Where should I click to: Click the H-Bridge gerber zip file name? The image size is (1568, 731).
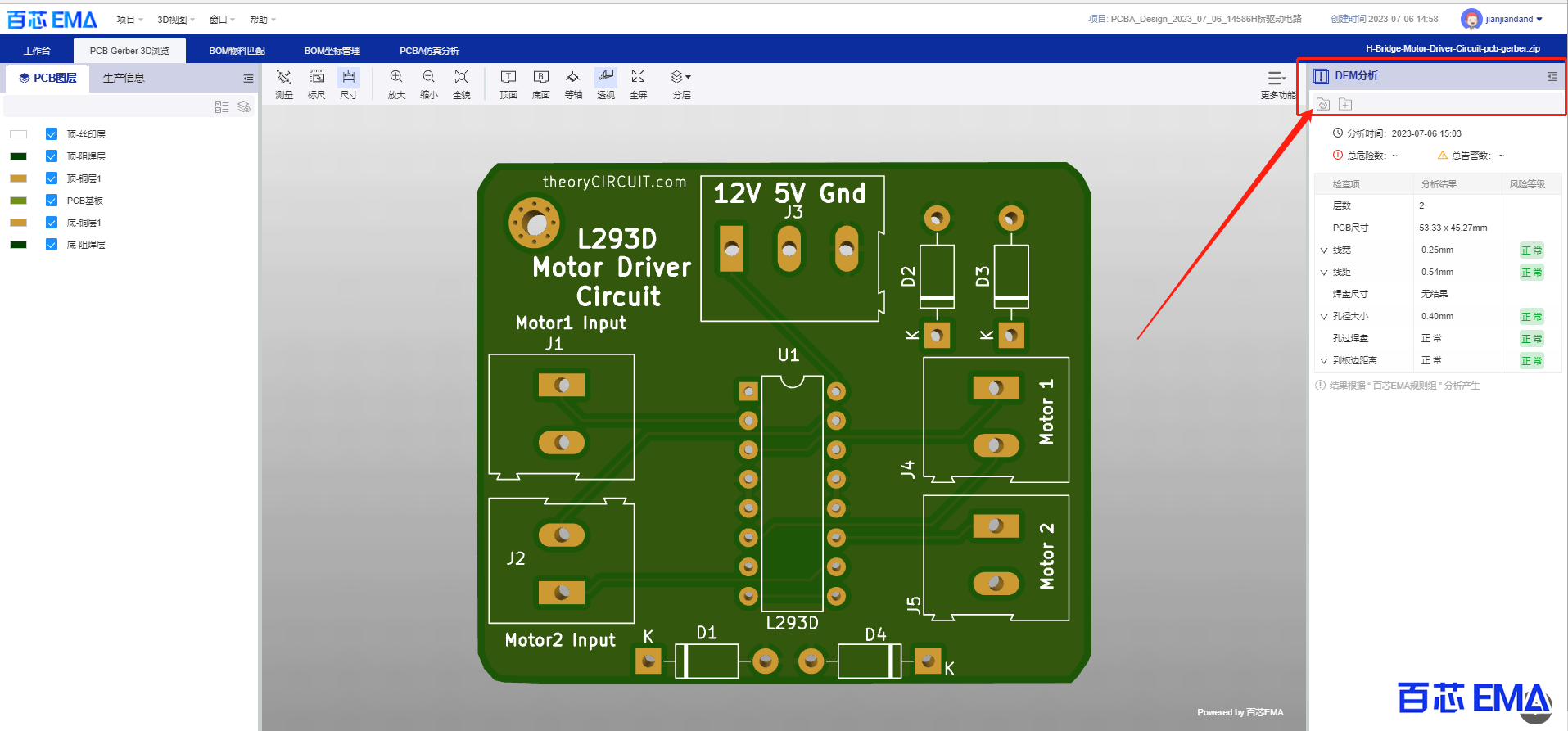pyautogui.click(x=1453, y=49)
